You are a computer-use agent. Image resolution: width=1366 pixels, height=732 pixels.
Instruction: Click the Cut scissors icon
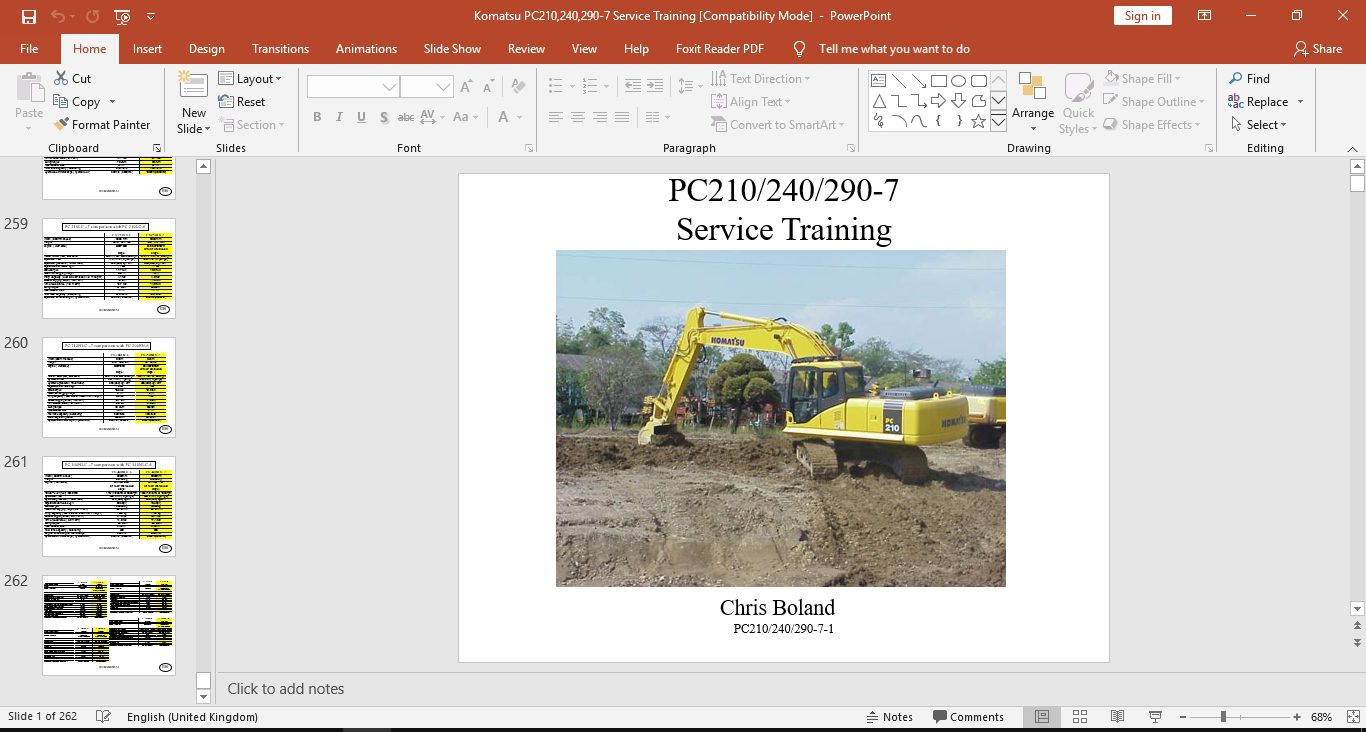point(60,79)
